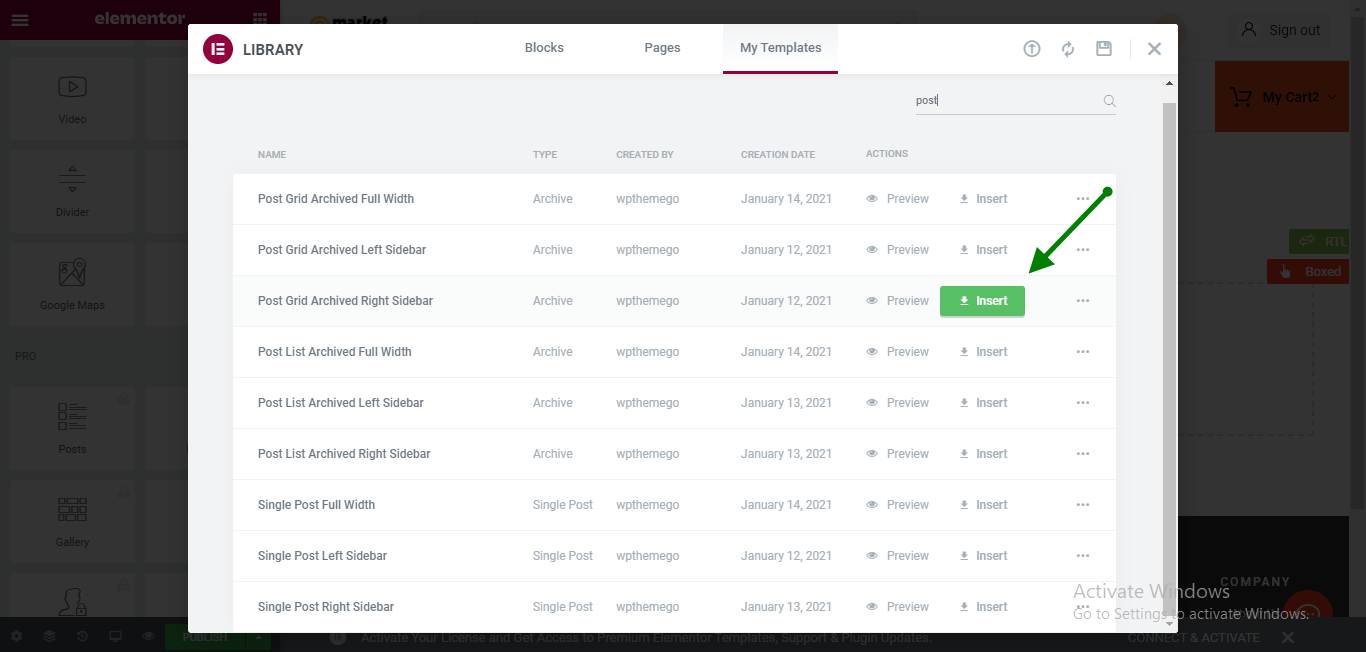Click the green Insert button for Post Grid Archived Right Sidebar

click(982, 301)
